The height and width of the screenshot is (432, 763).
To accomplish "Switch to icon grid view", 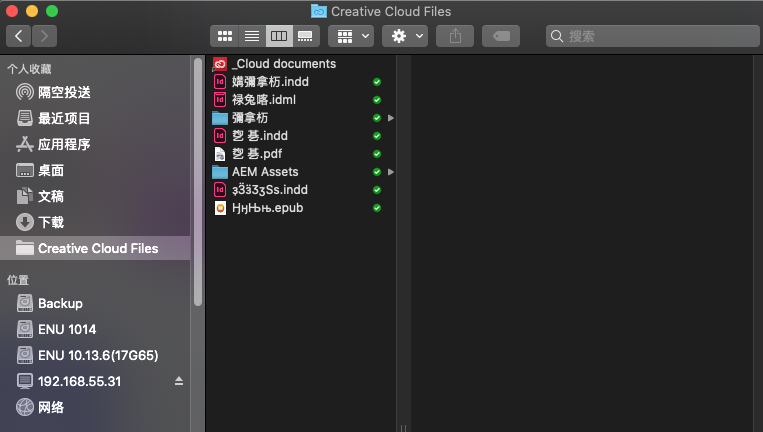I will pos(224,36).
